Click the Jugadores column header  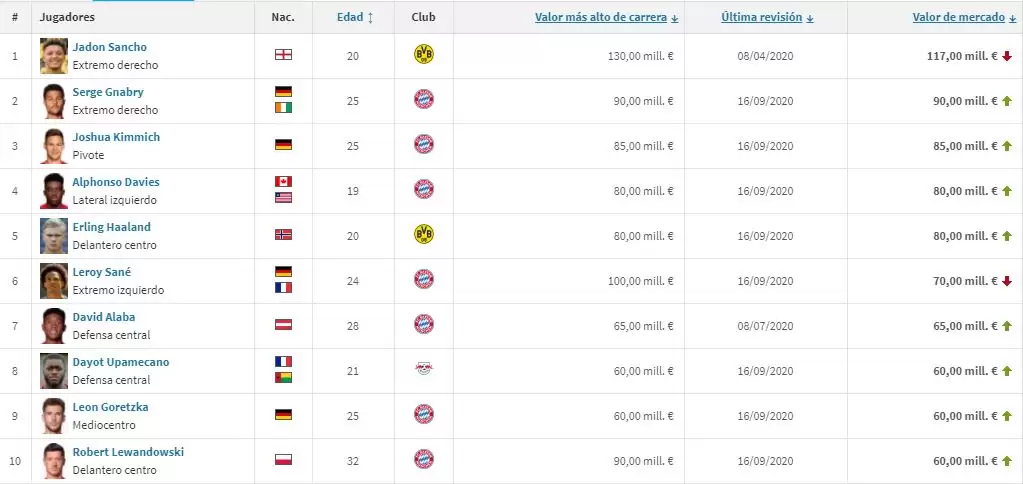[69, 18]
